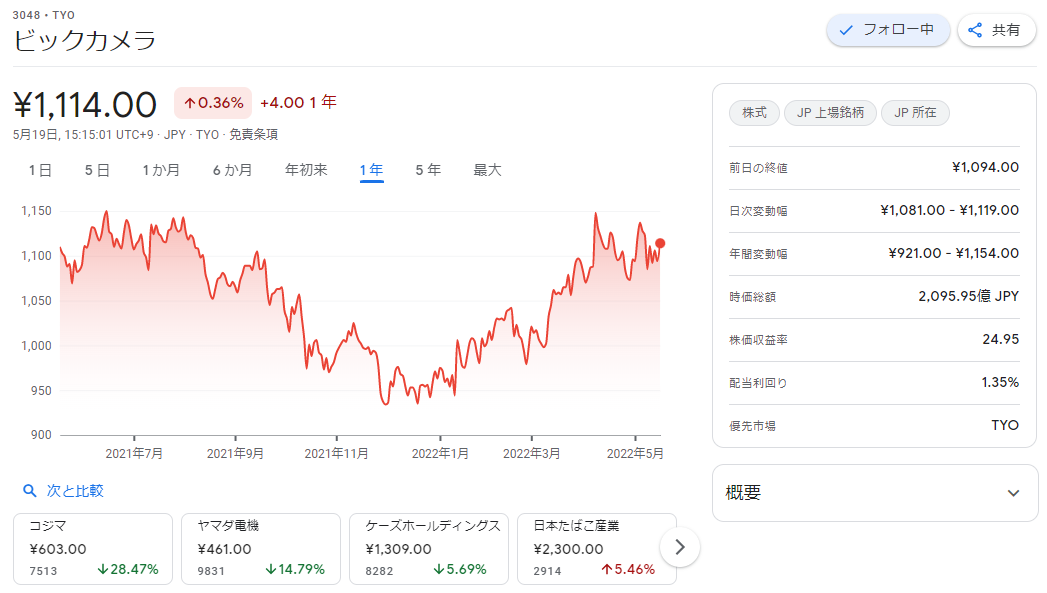Click the 2022年1月 axis label
This screenshot has width=1047, height=593.
[x=440, y=453]
